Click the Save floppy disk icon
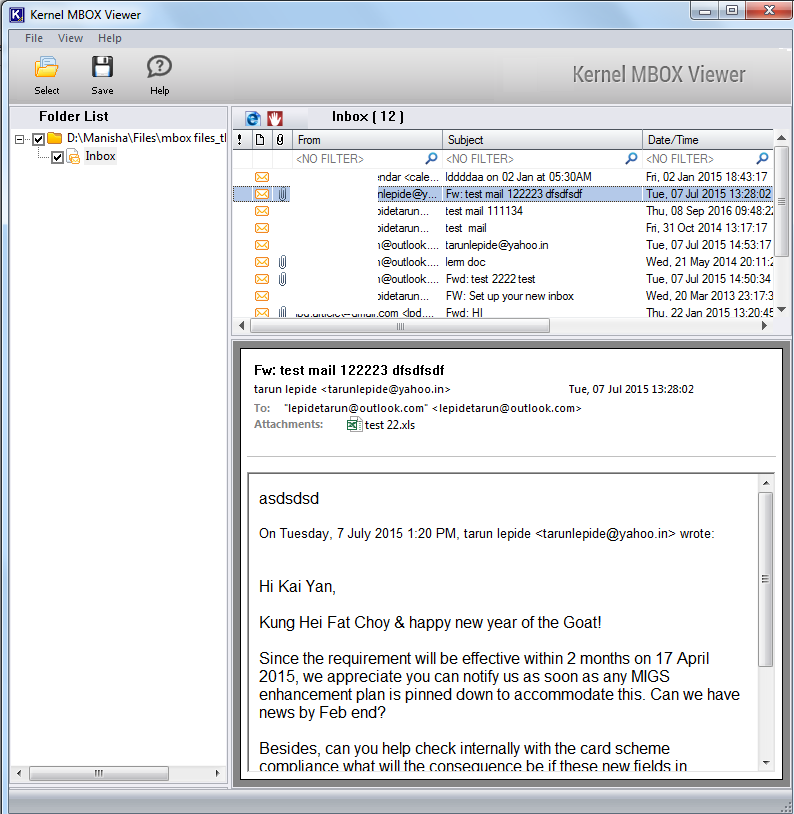Image resolution: width=794 pixels, height=814 pixels. point(102,67)
